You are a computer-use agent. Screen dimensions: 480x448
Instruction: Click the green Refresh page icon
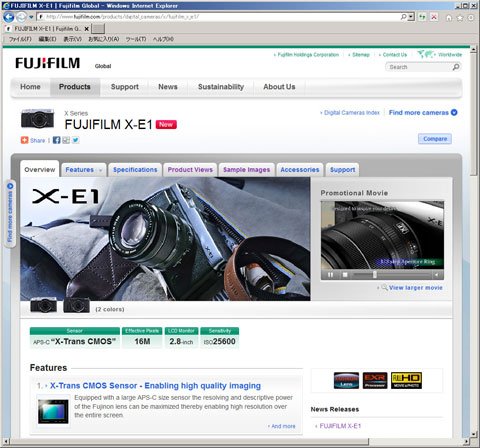point(422,17)
